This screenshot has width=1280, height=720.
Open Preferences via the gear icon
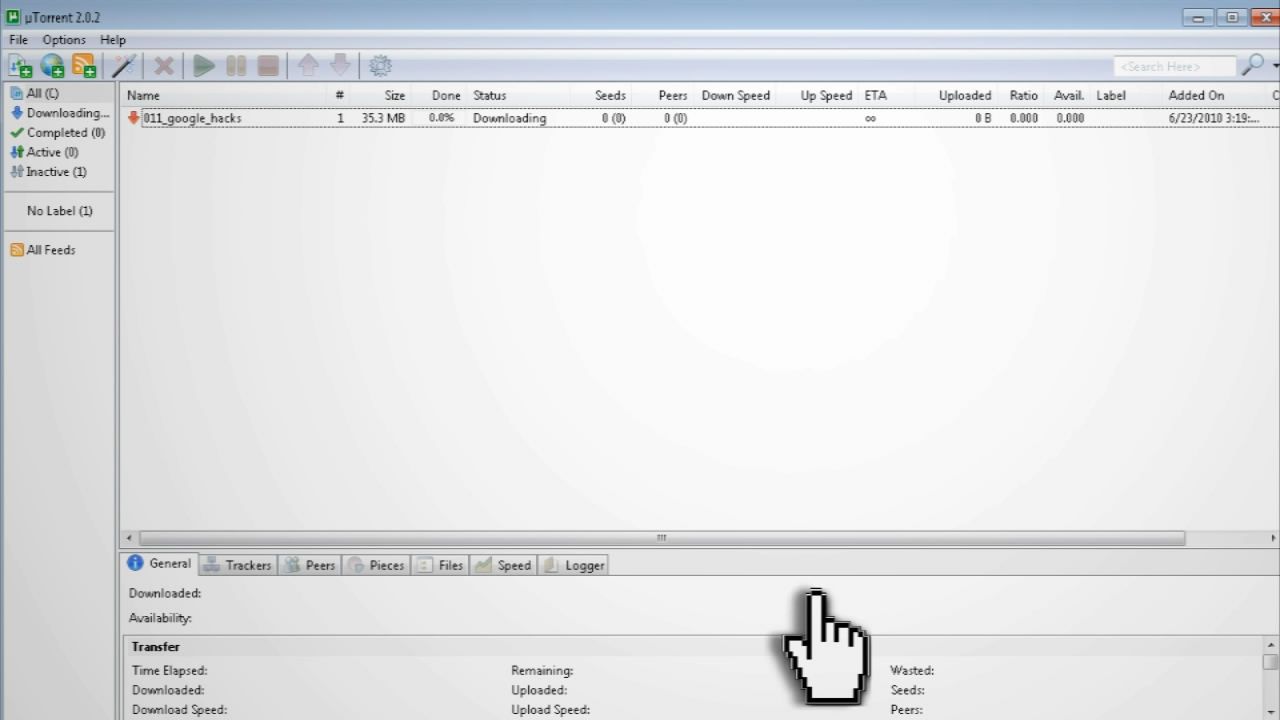click(x=380, y=65)
